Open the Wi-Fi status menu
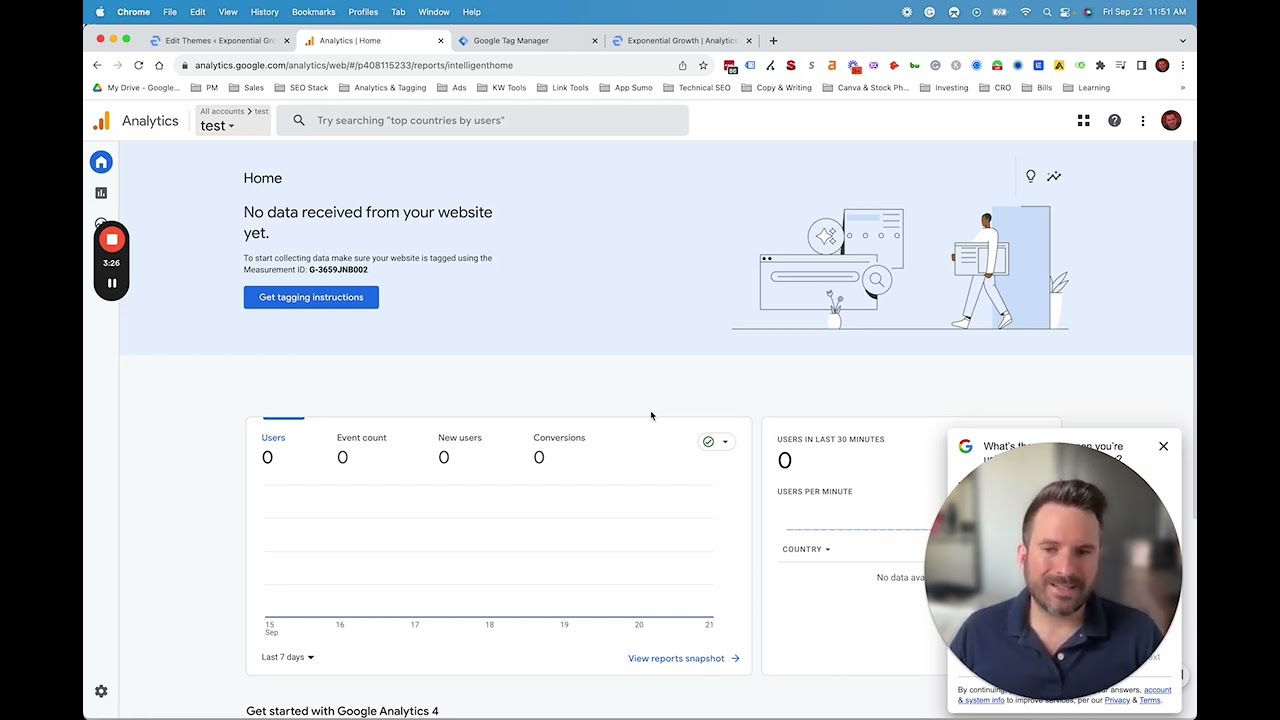Viewport: 1280px width, 720px height. pyautogui.click(x=1025, y=12)
